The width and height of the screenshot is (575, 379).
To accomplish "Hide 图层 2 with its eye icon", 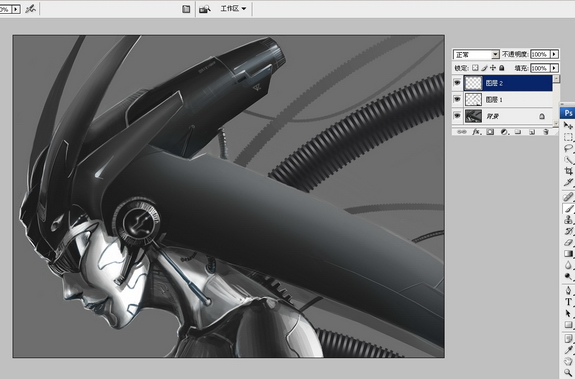I will [457, 83].
